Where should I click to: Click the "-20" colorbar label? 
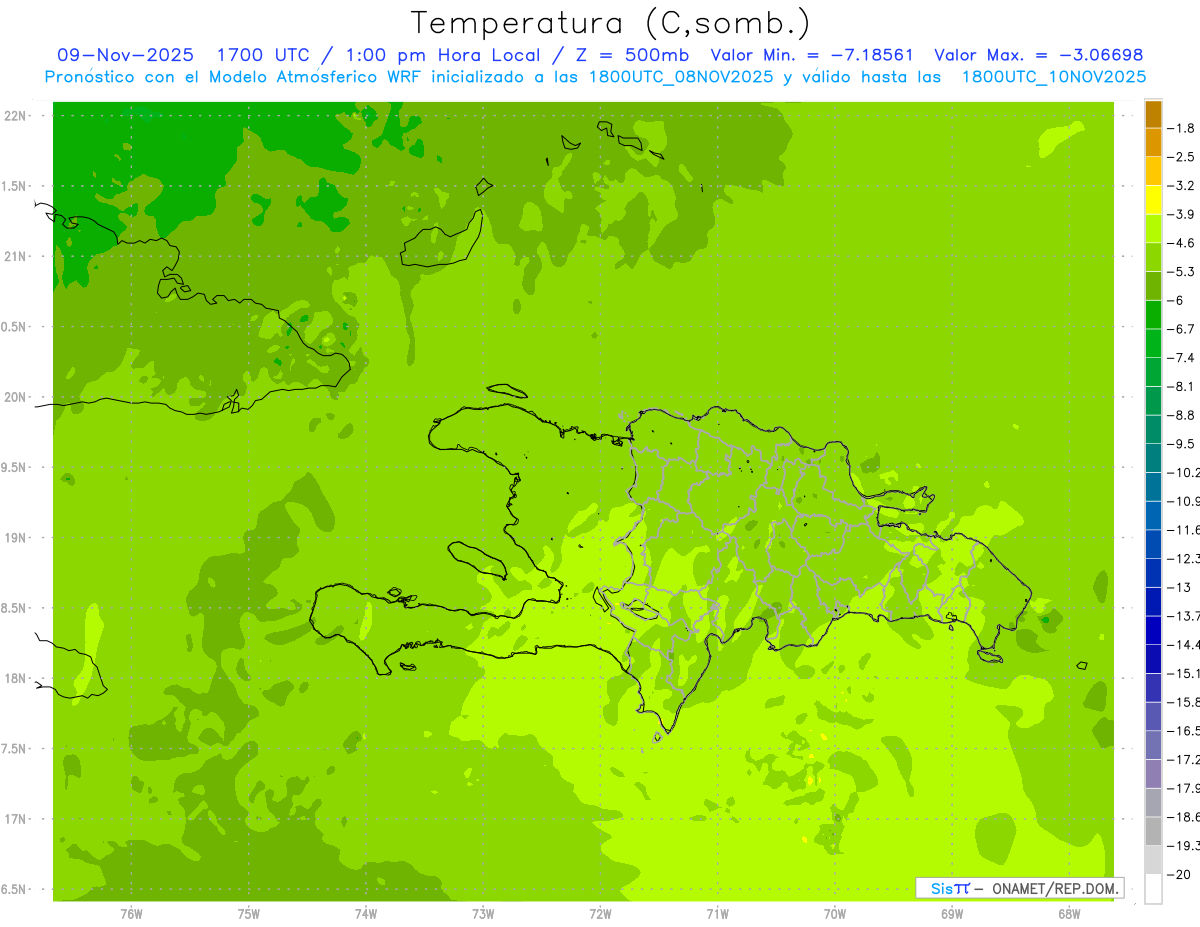pyautogui.click(x=1179, y=875)
